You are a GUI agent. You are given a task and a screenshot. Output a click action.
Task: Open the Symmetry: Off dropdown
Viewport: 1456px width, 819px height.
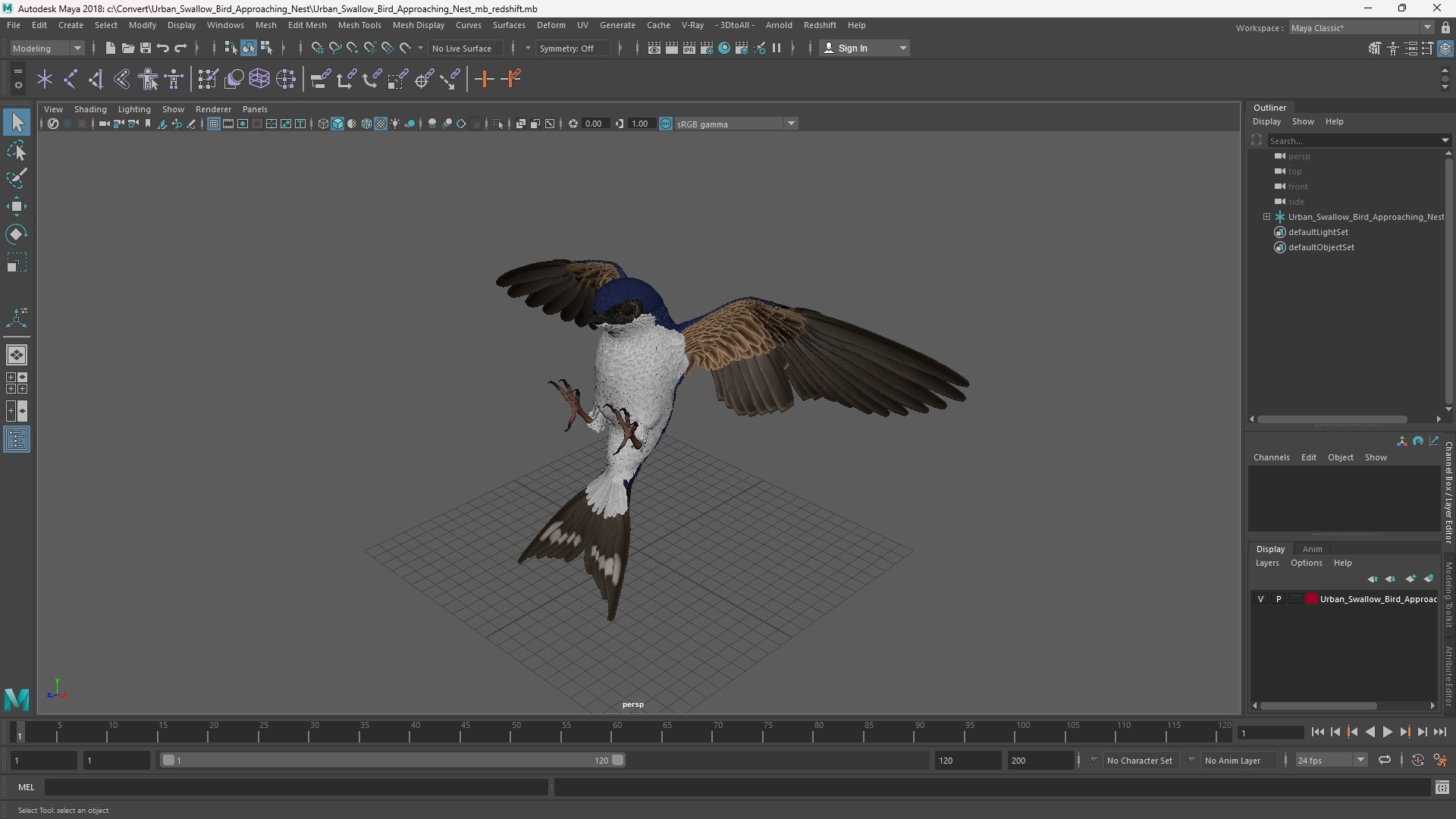pyautogui.click(x=574, y=48)
